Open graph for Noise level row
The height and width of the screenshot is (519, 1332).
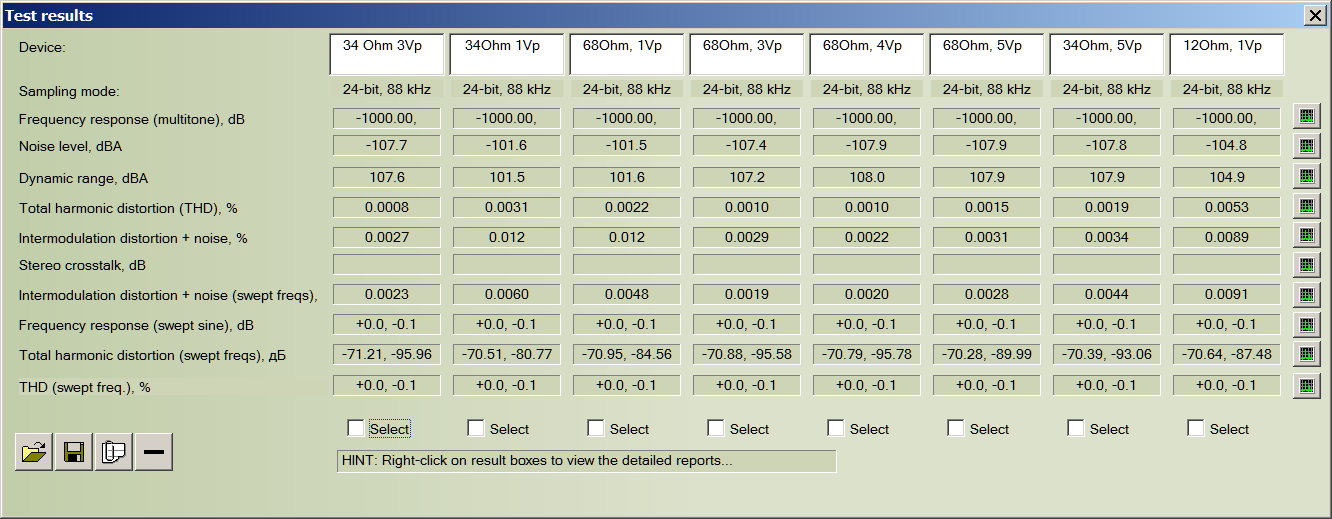coord(1306,146)
